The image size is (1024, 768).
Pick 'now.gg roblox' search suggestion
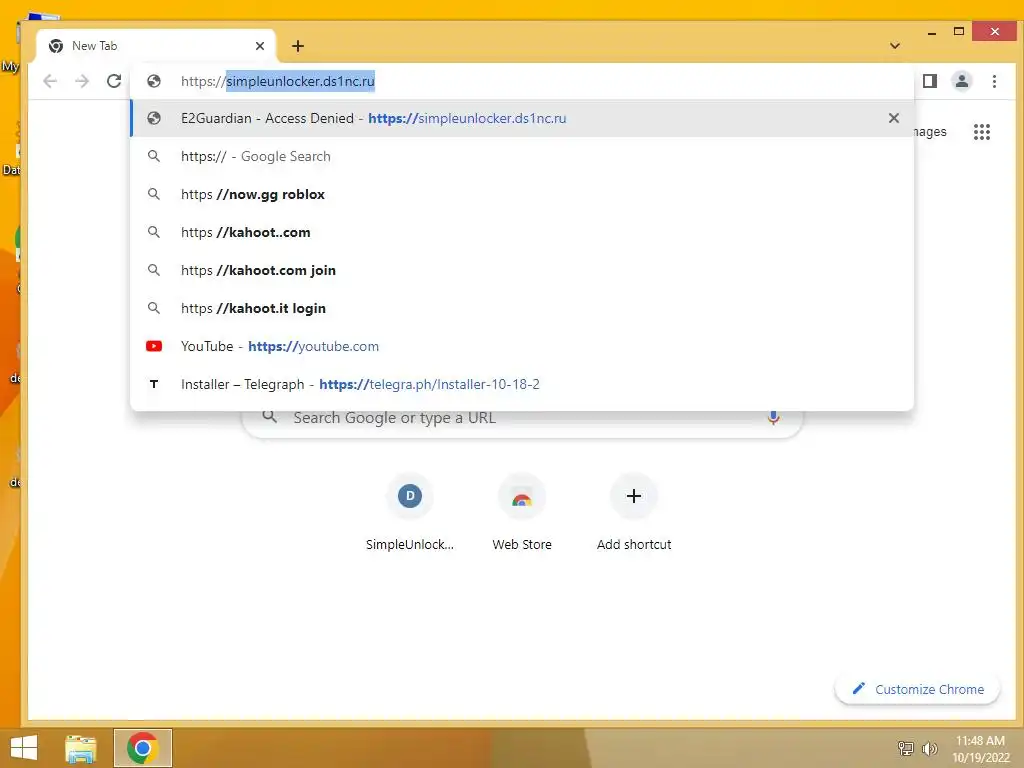[x=522, y=194]
